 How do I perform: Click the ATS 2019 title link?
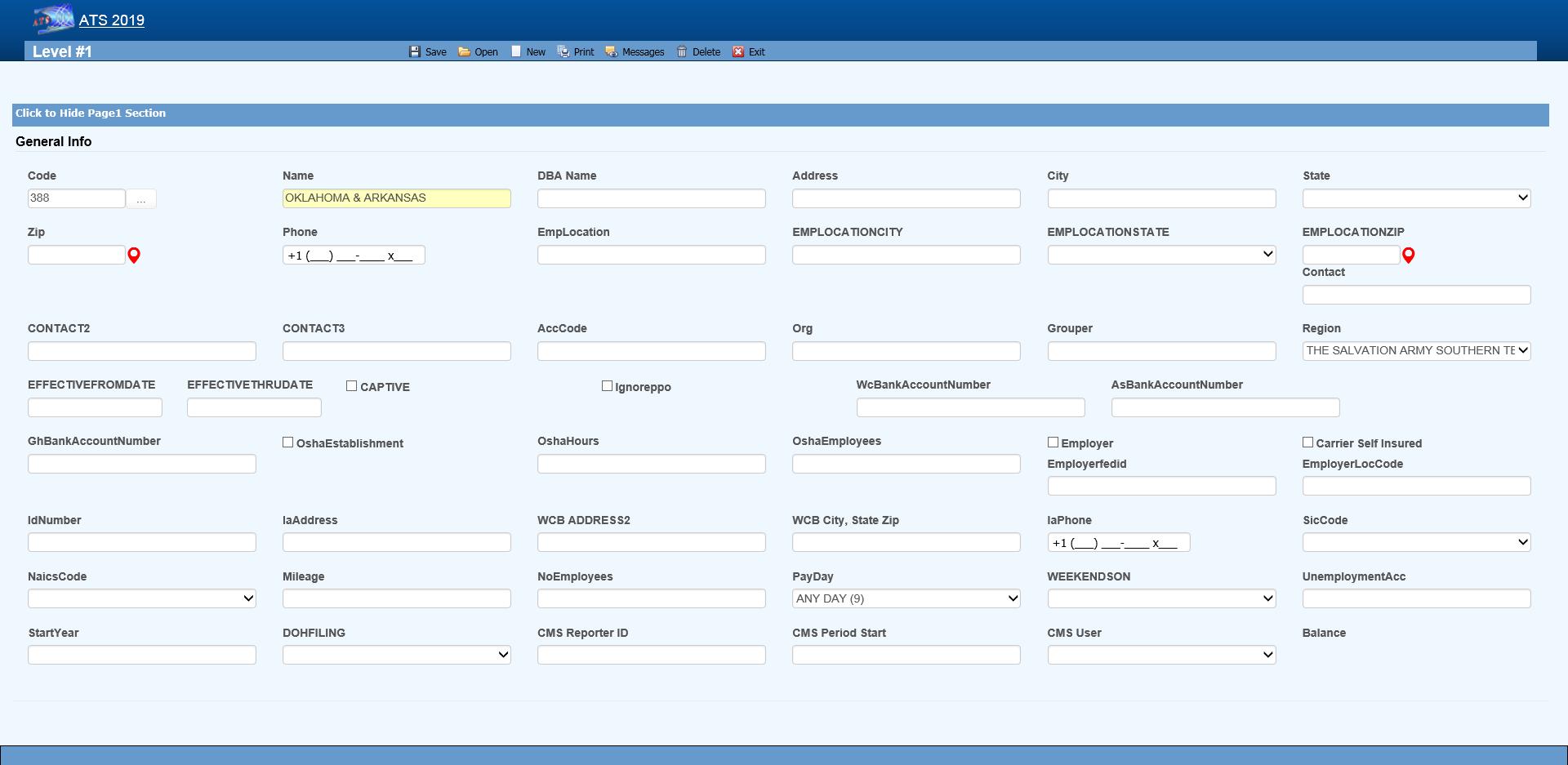click(x=112, y=20)
